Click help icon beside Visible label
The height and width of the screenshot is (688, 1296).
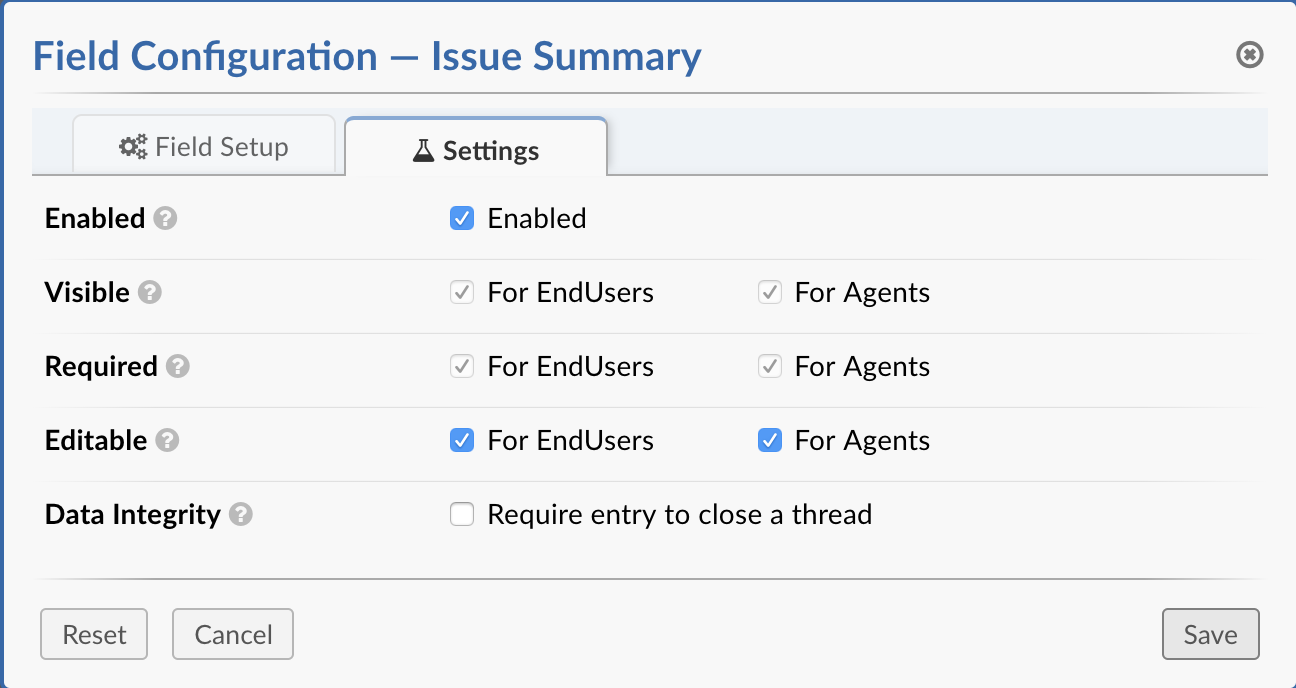150,293
